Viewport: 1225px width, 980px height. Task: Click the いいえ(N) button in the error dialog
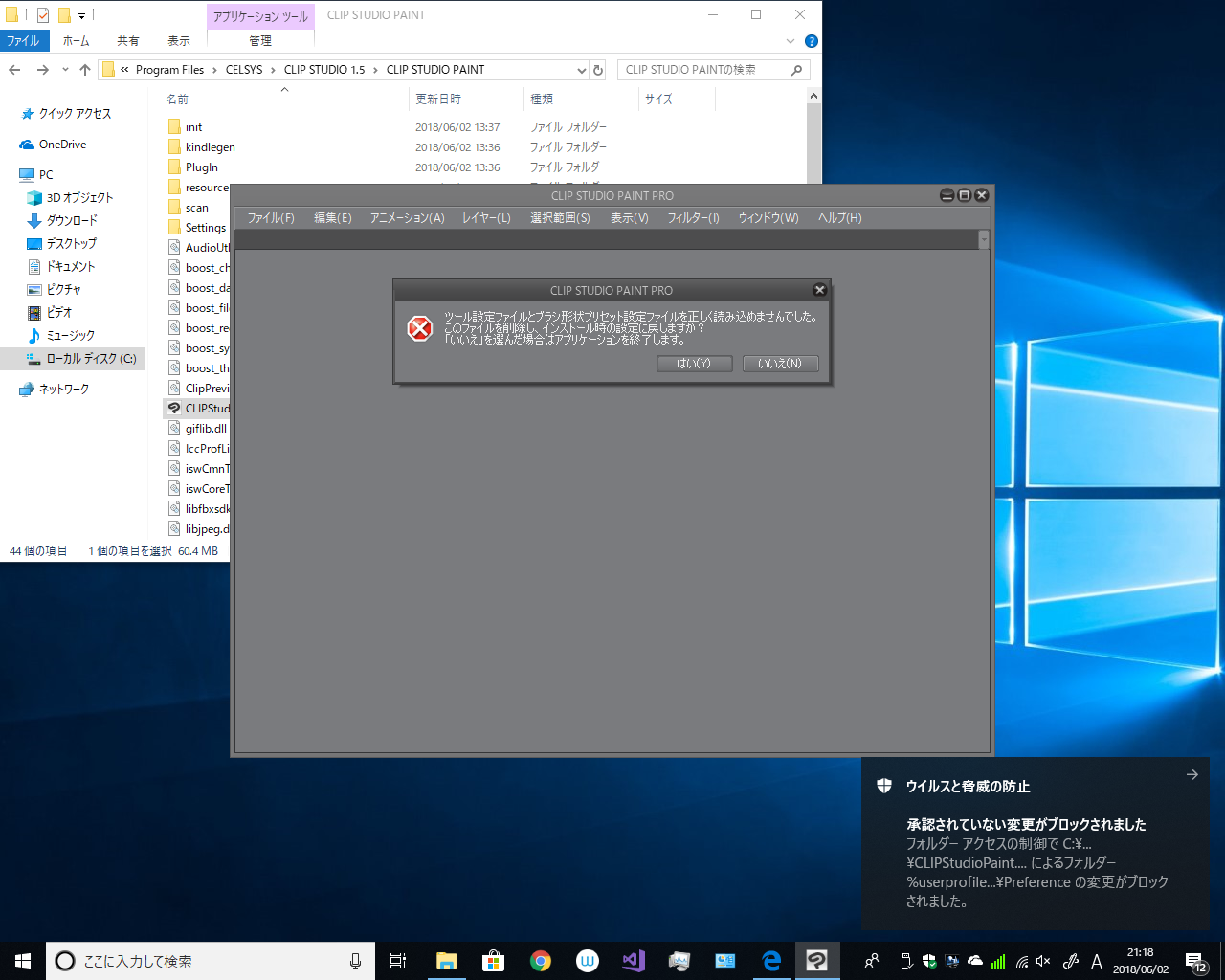[780, 364]
